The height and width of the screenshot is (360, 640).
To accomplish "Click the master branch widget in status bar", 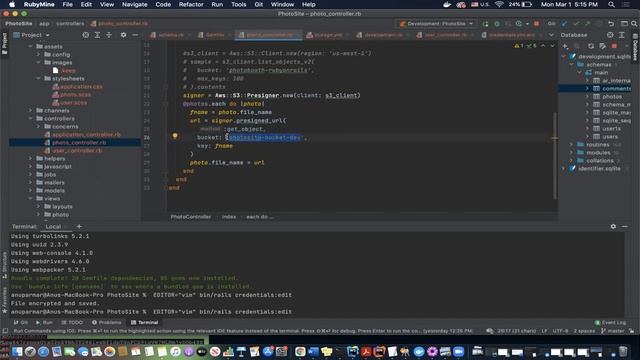I will point(613,331).
